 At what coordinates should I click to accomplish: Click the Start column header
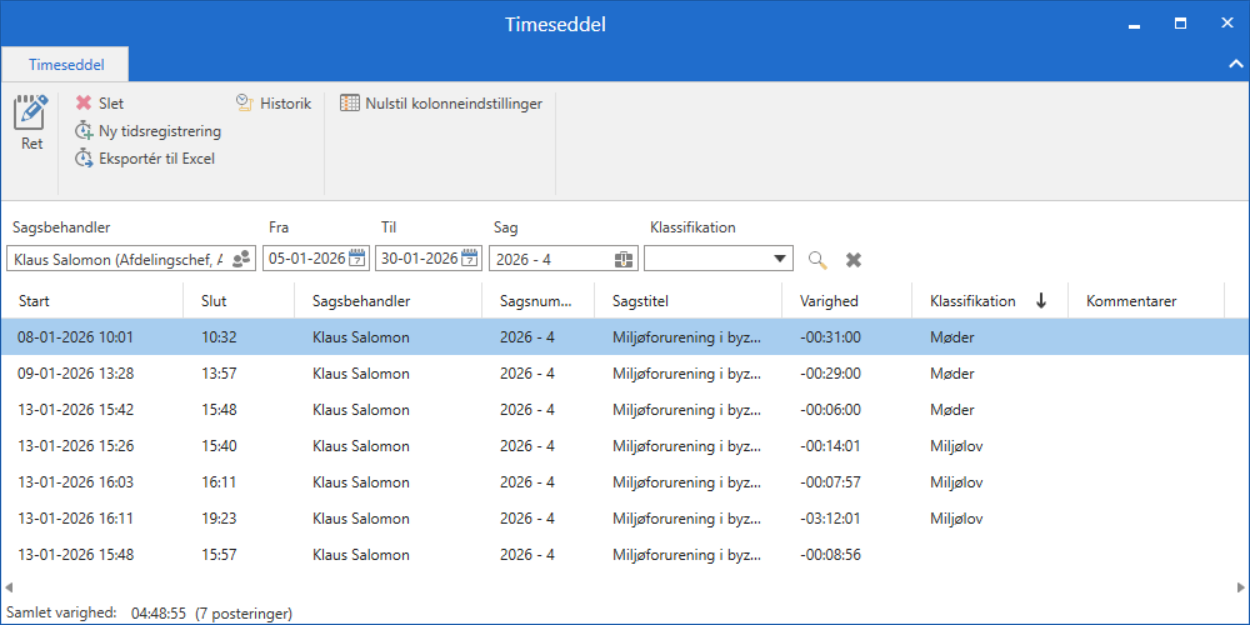[x=34, y=301]
